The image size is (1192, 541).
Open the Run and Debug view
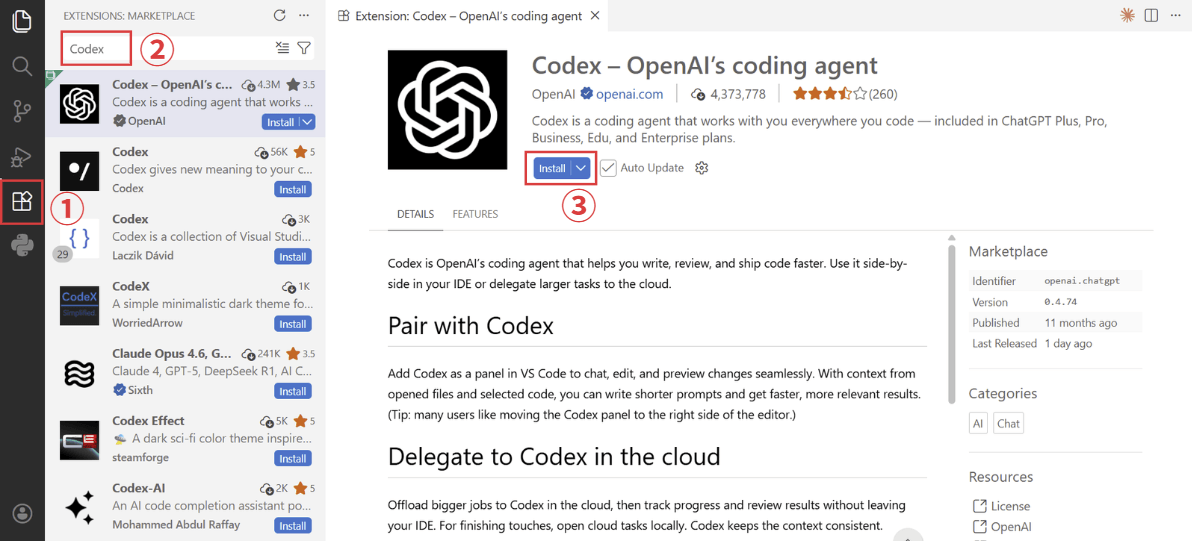click(22, 156)
